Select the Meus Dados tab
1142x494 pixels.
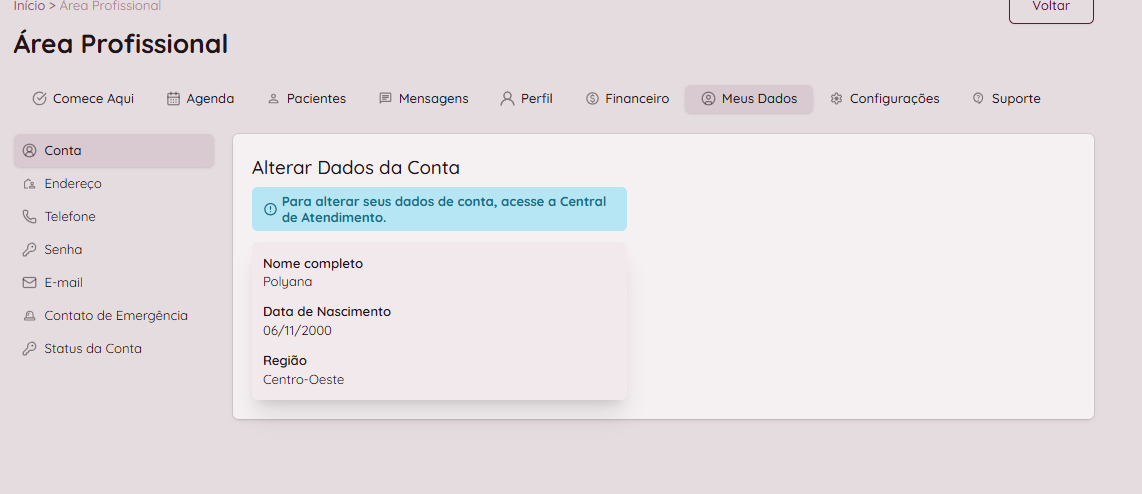(x=749, y=99)
